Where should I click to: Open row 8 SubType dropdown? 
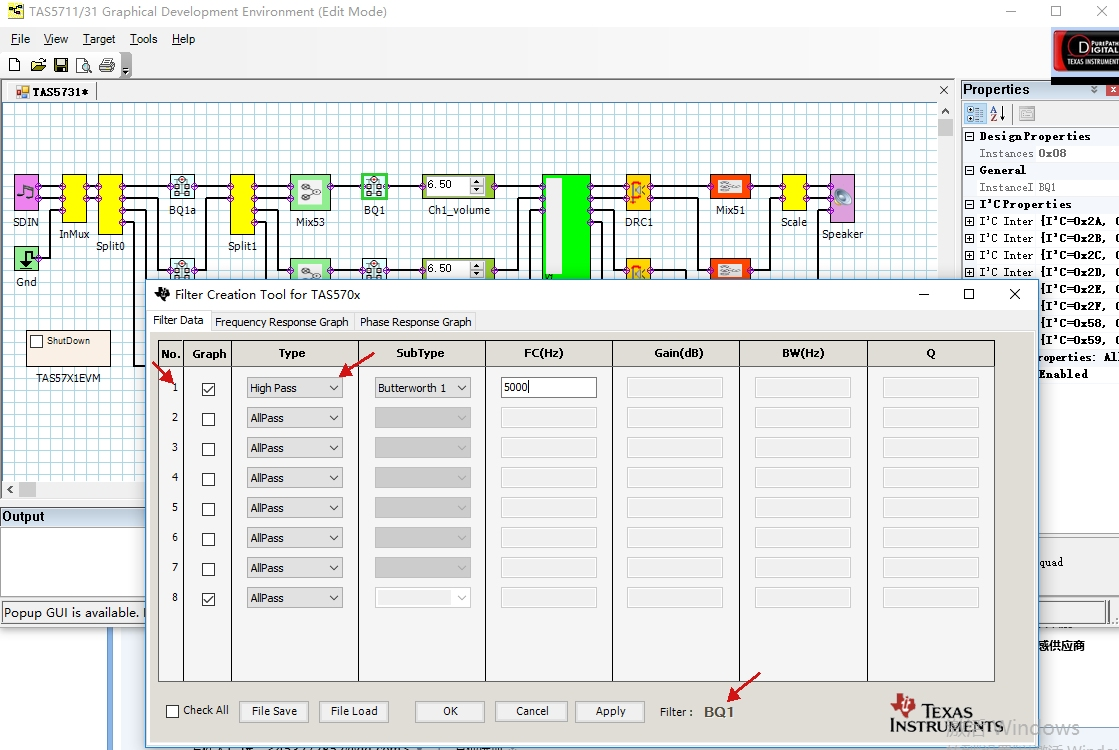click(x=422, y=598)
